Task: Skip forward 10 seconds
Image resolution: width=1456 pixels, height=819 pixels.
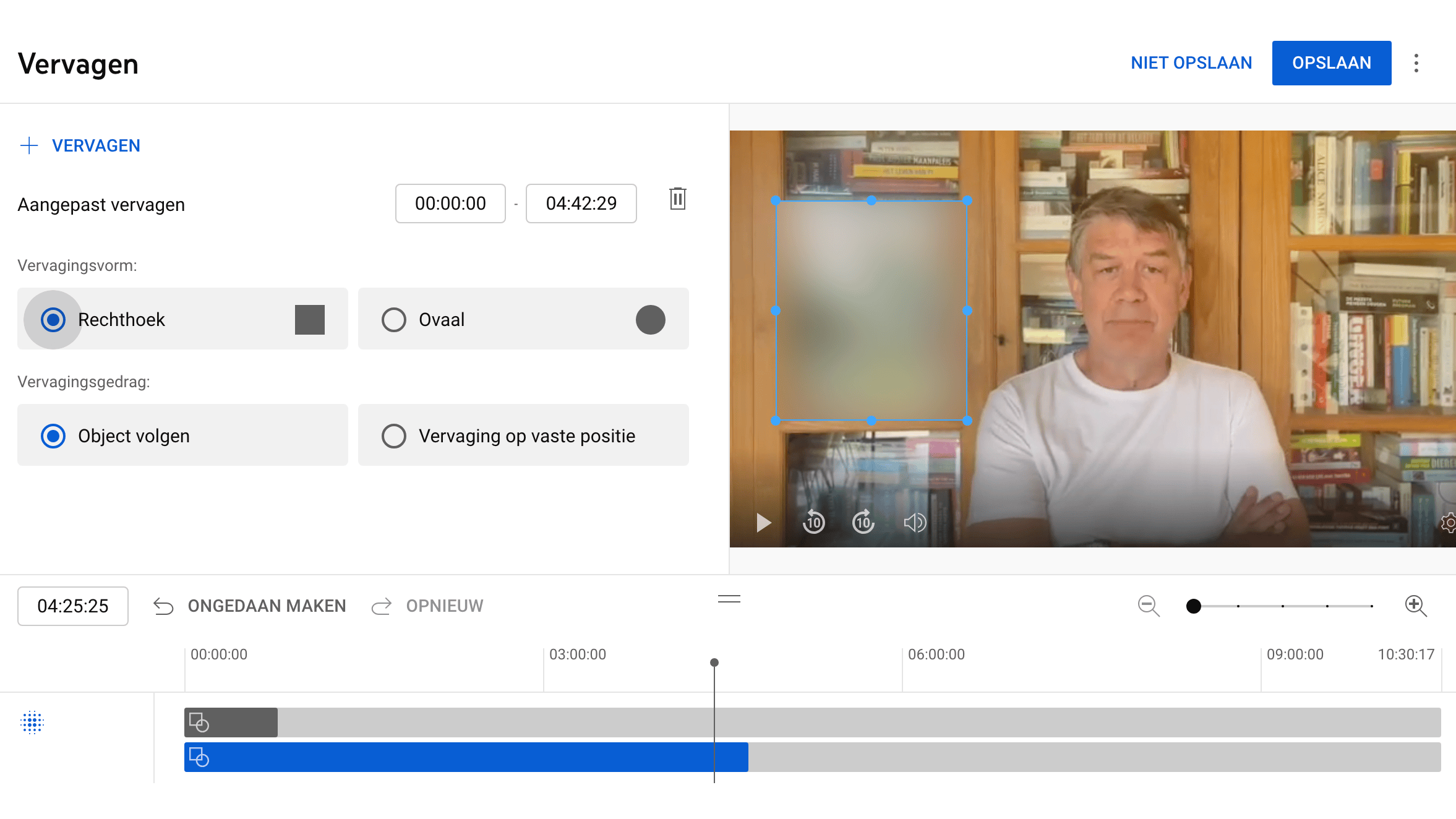Action: tap(863, 523)
